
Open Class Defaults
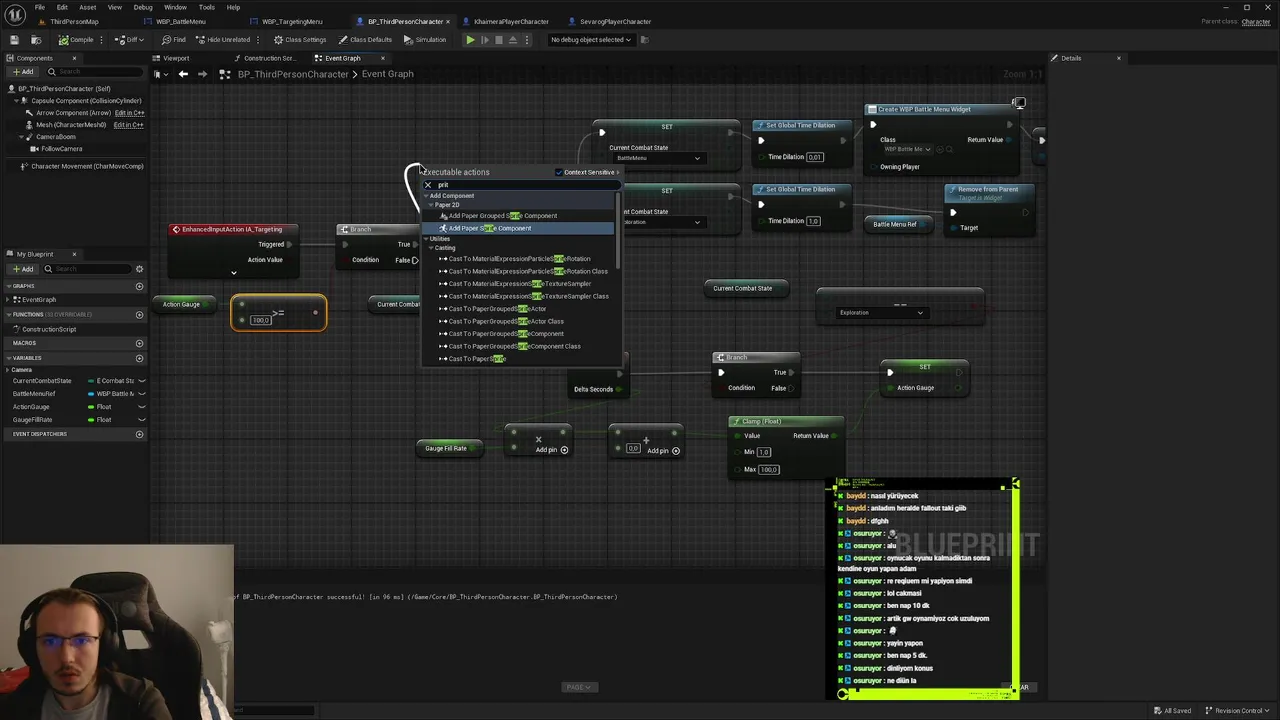365,40
